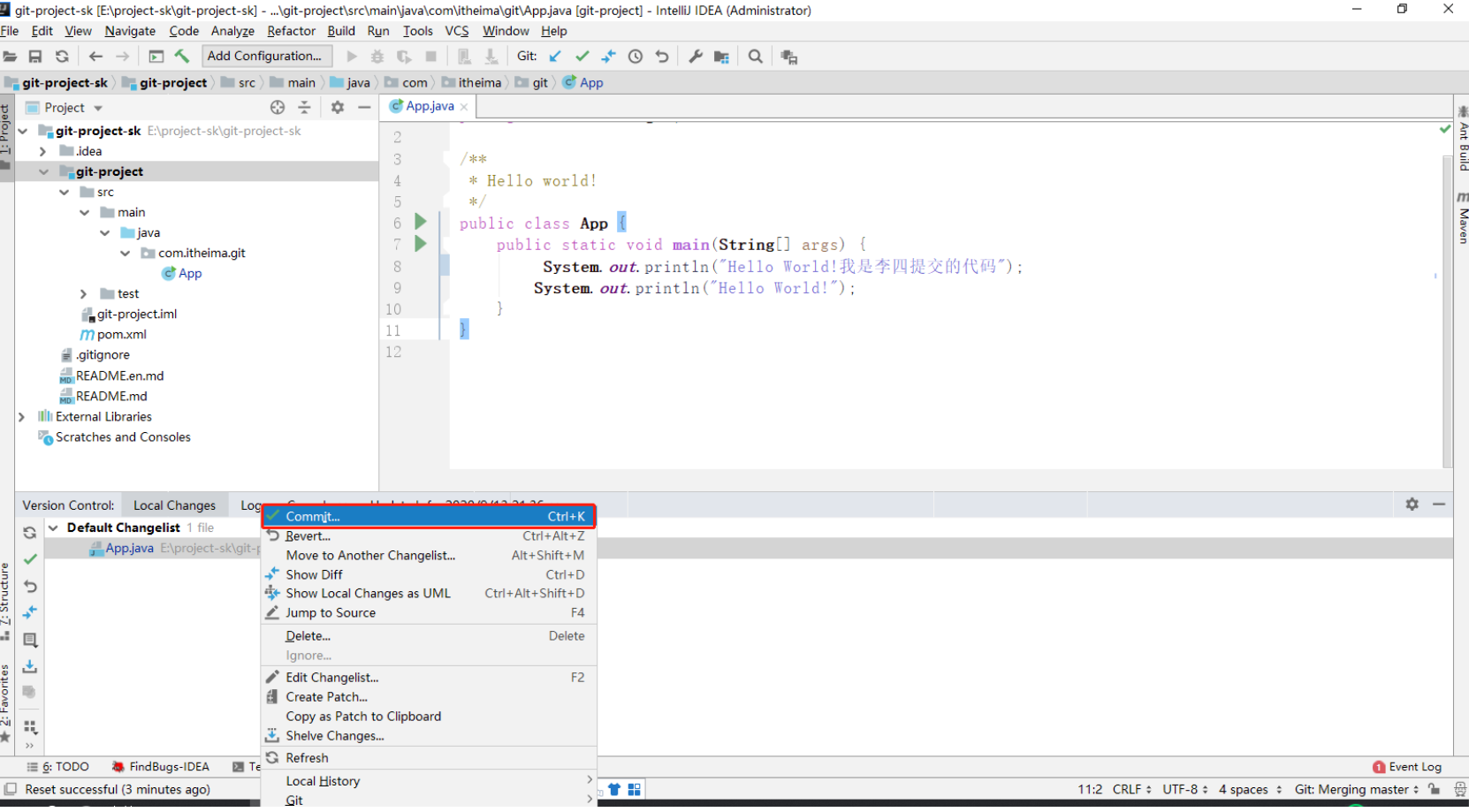Collapse the Default Changelist node

[53, 527]
